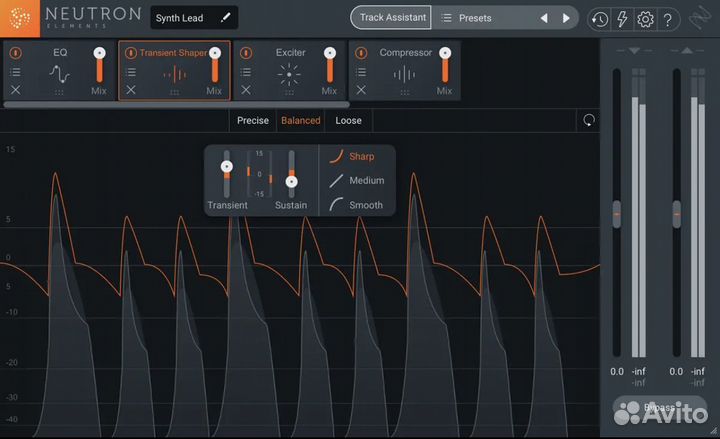
Task: Remove the Compressor module with X
Action: coord(361,90)
